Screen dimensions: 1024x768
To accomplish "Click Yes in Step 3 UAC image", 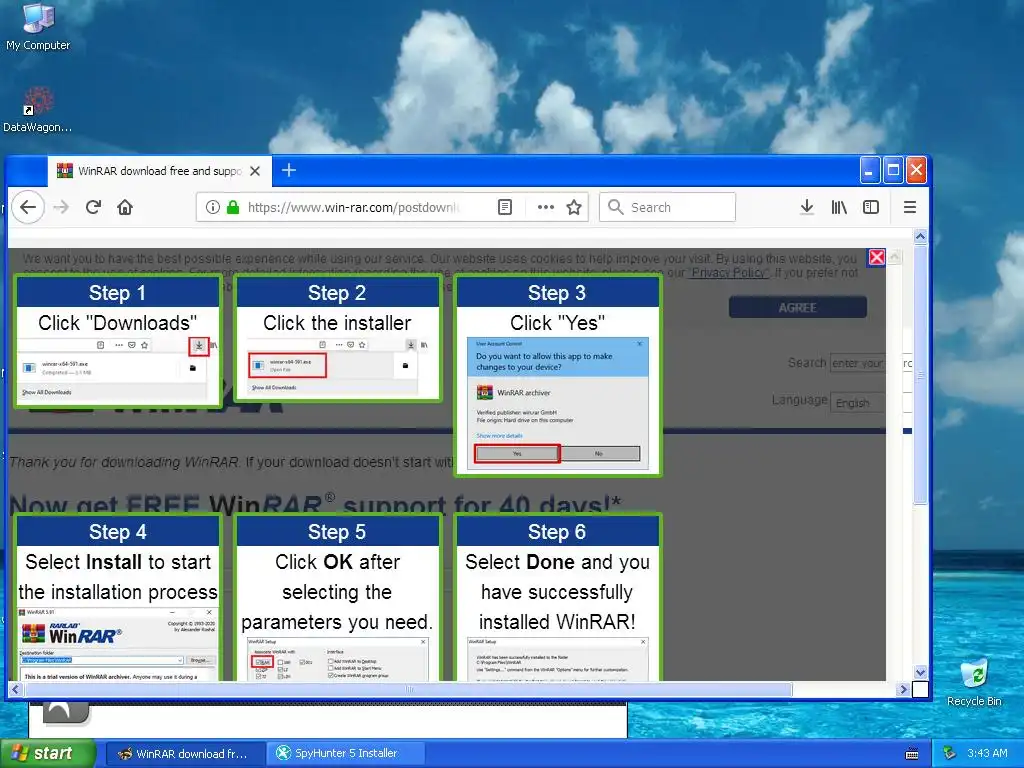I will pos(517,453).
